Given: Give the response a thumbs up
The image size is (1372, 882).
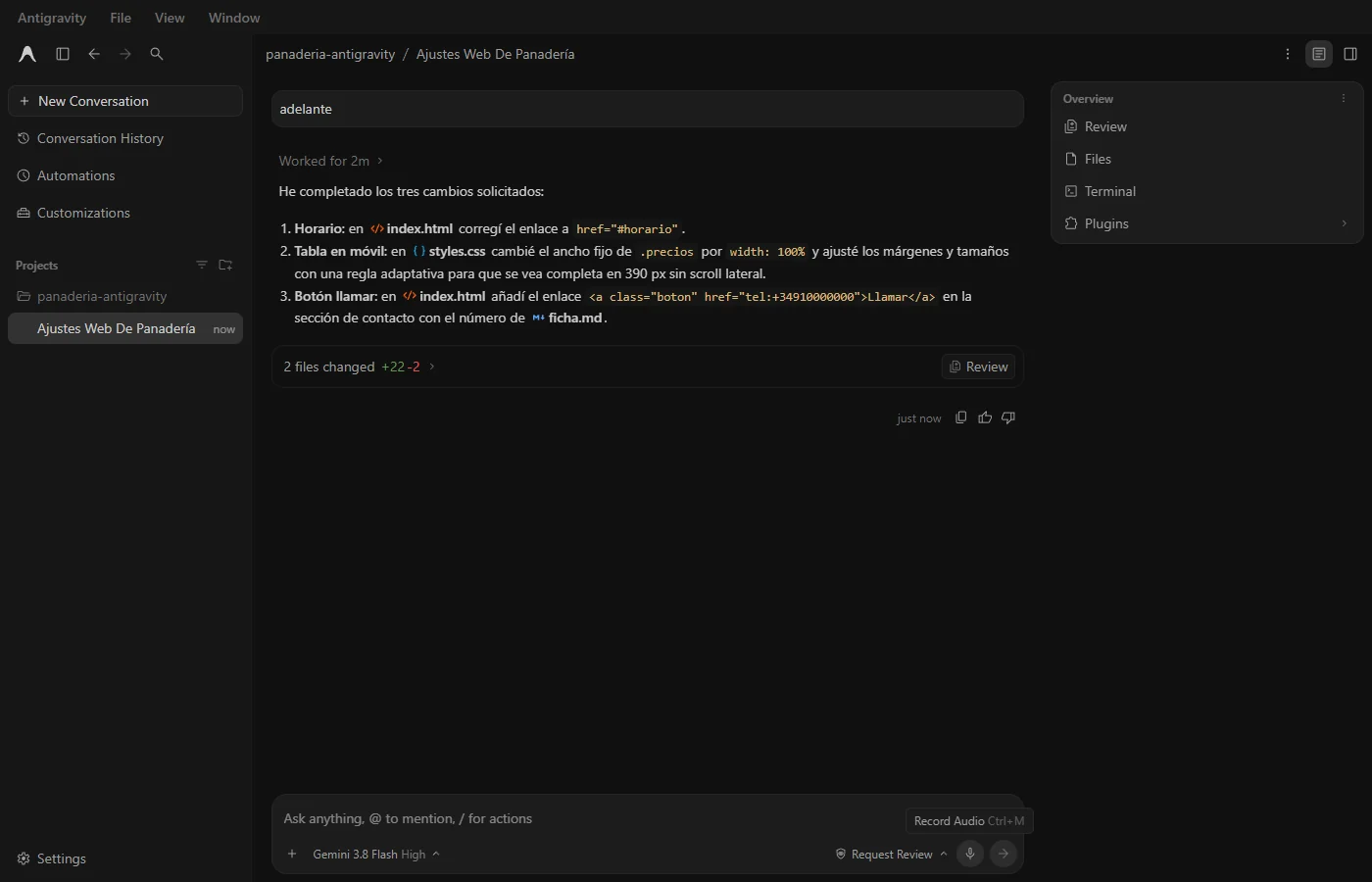Looking at the screenshot, I should tap(985, 417).
